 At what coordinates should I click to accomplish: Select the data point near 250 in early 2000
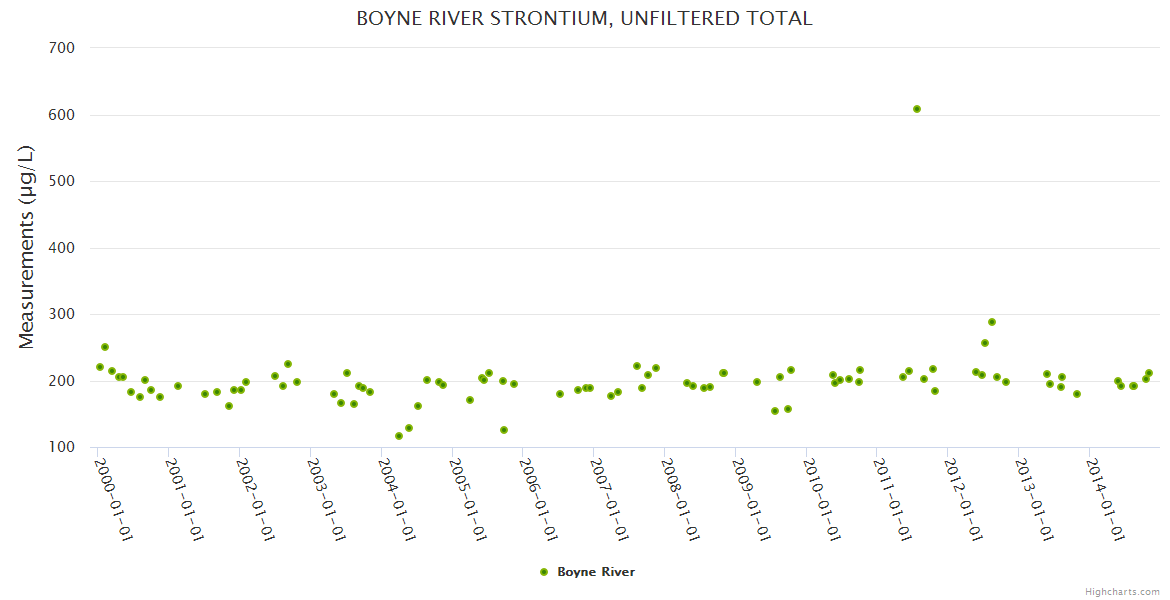[x=105, y=347]
